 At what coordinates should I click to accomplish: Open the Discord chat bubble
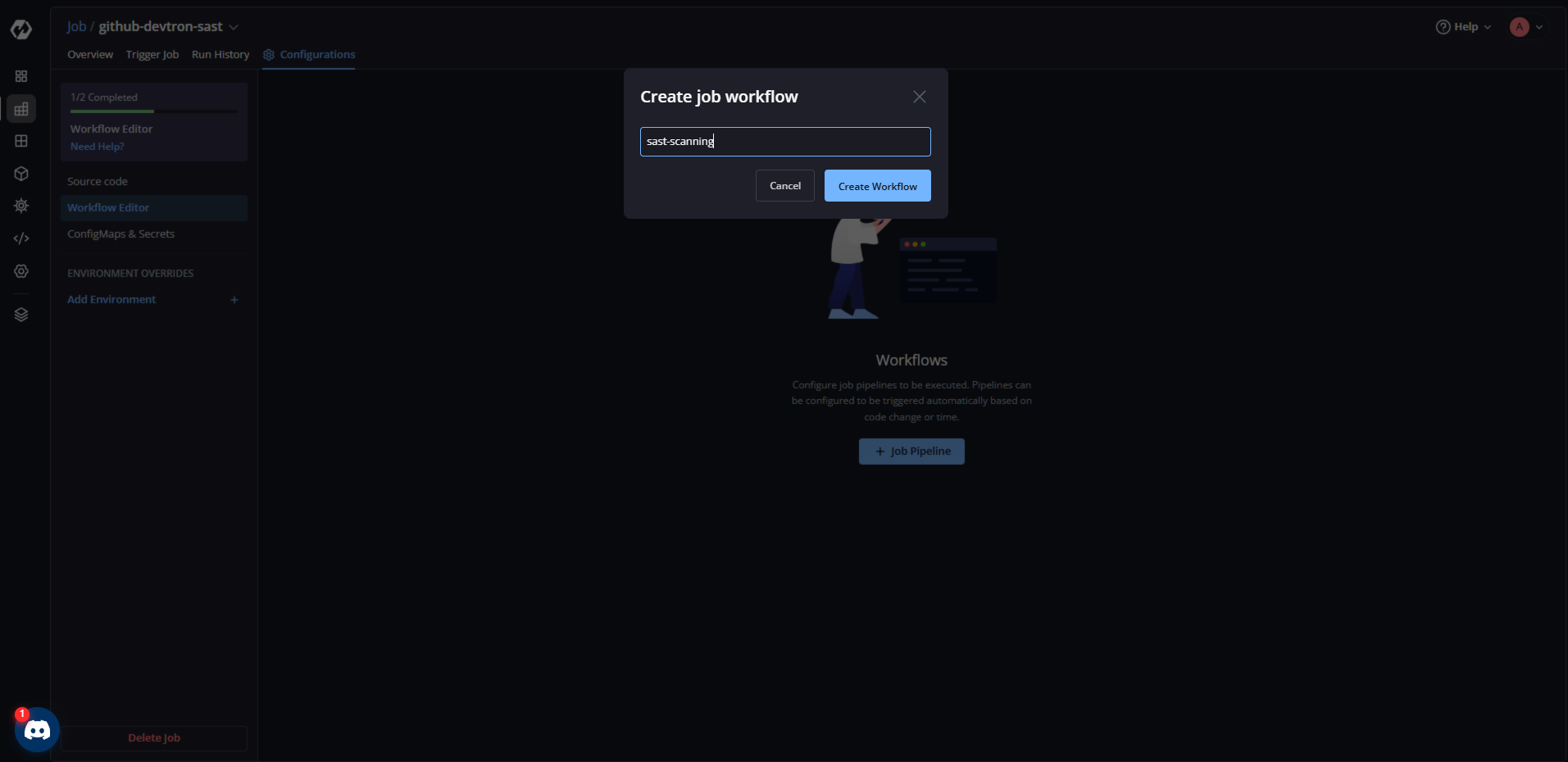[37, 729]
